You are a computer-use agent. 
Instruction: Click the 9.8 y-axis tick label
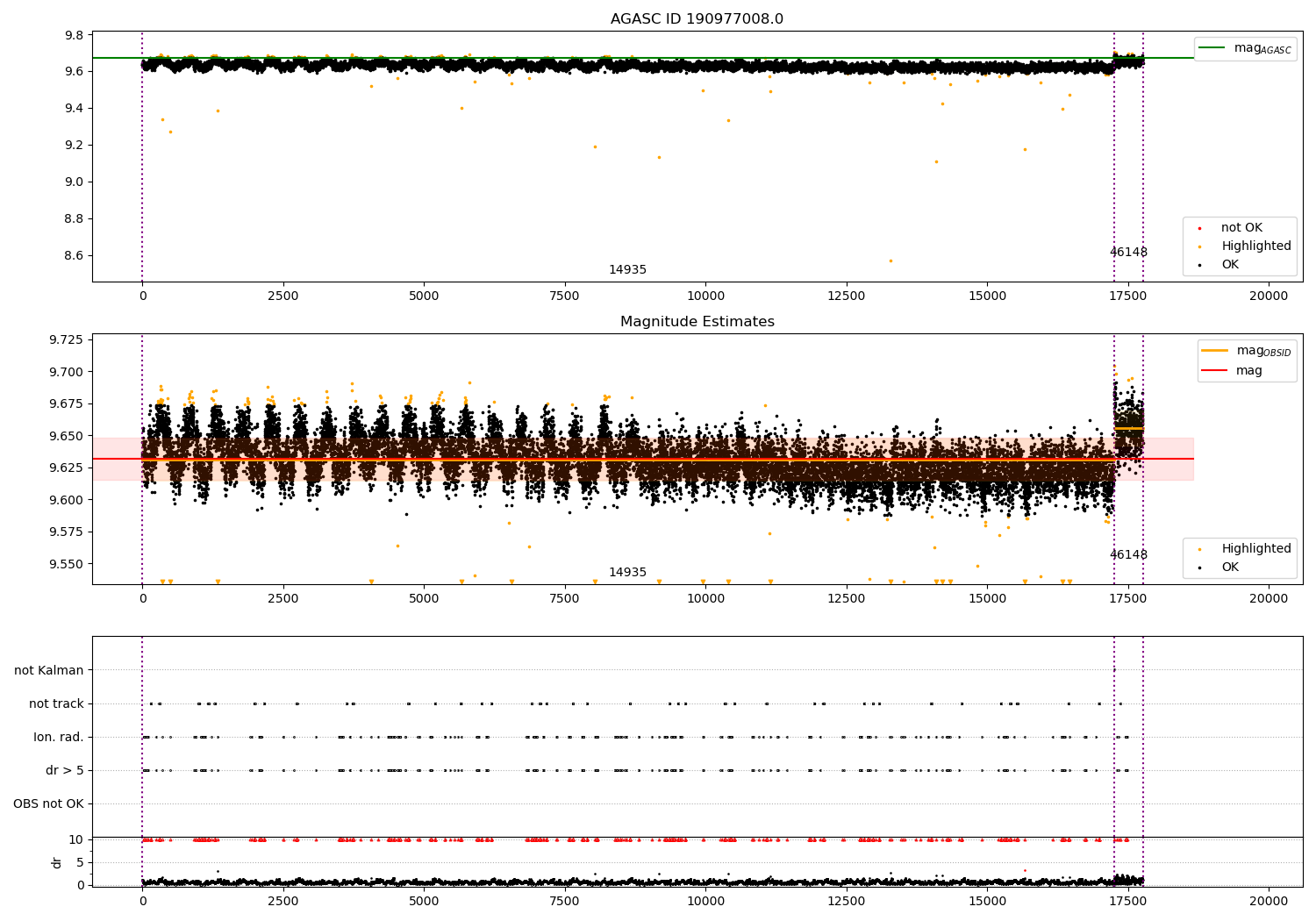click(x=75, y=36)
